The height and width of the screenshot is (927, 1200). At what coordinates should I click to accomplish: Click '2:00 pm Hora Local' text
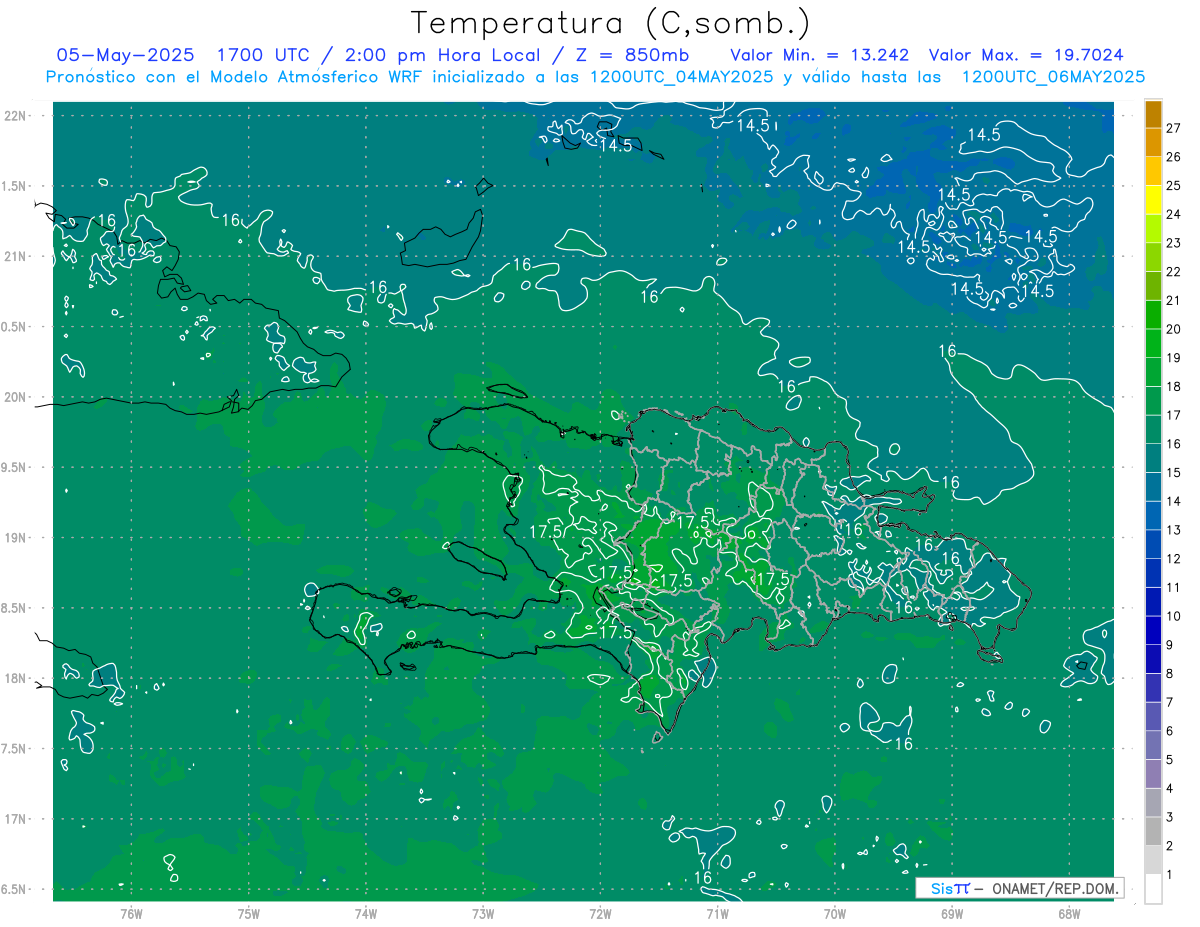pyautogui.click(x=451, y=55)
